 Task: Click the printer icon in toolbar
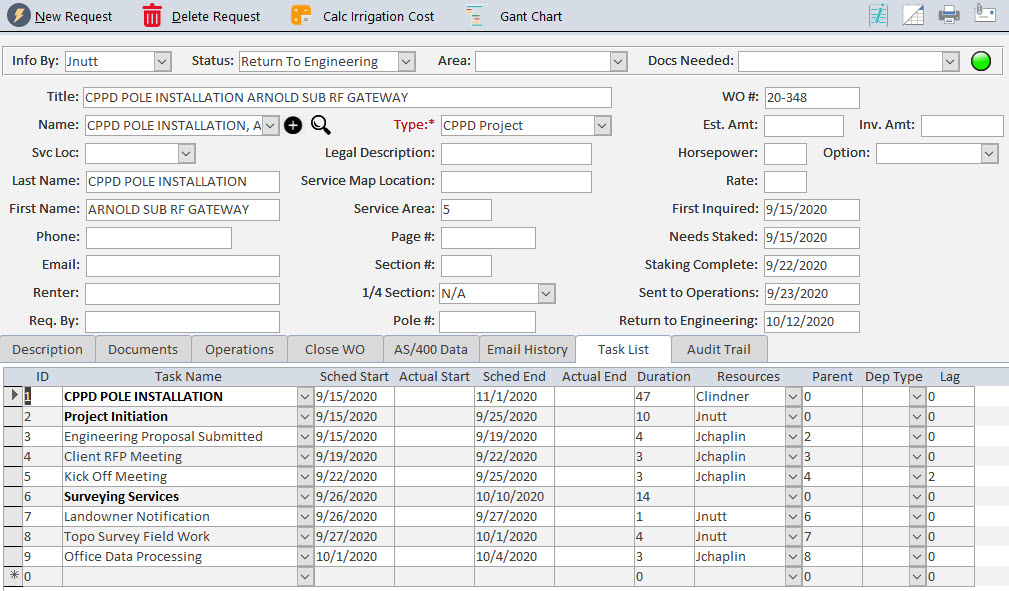[949, 15]
